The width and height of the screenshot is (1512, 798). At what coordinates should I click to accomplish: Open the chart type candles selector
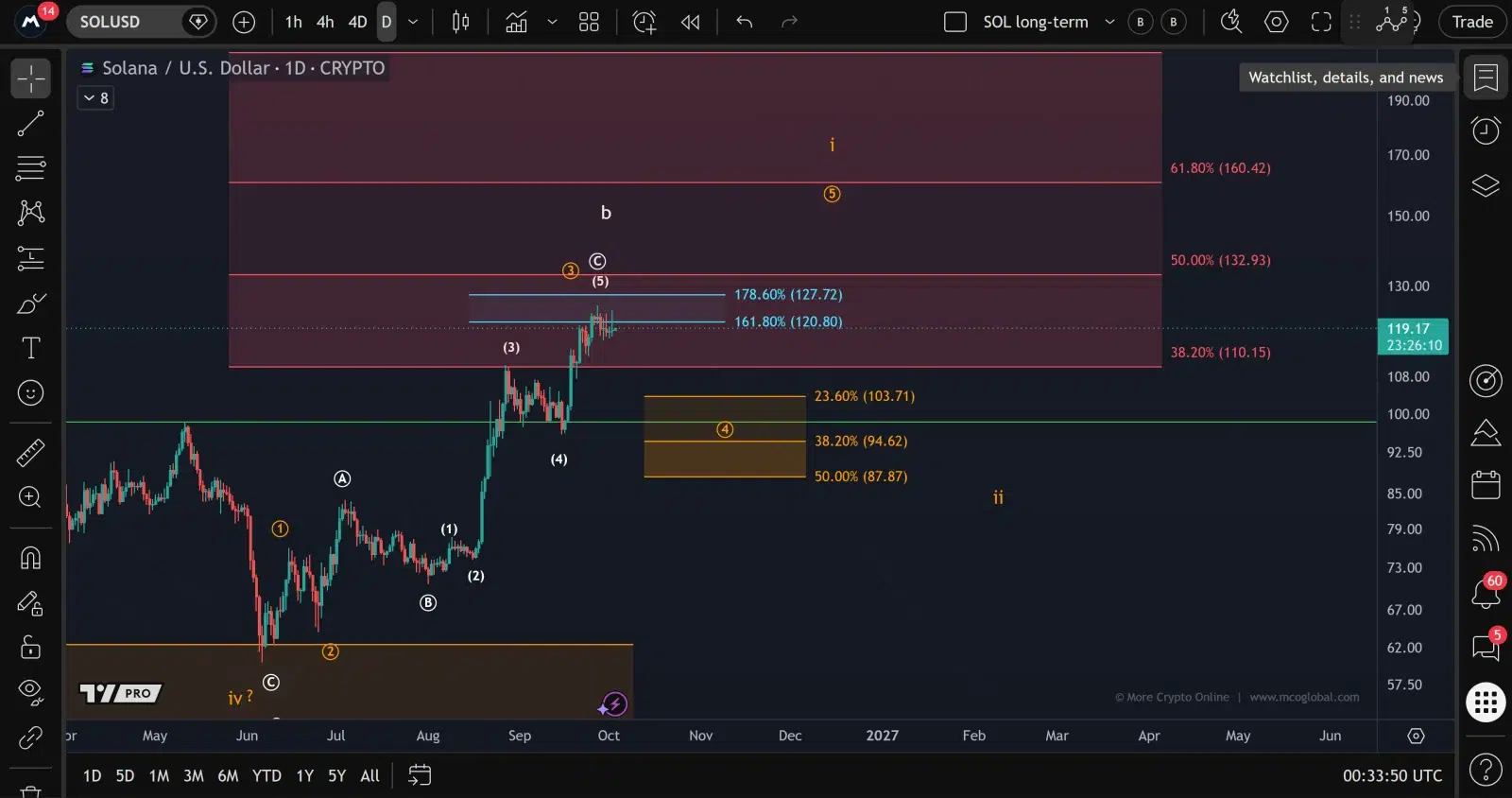pos(461,22)
